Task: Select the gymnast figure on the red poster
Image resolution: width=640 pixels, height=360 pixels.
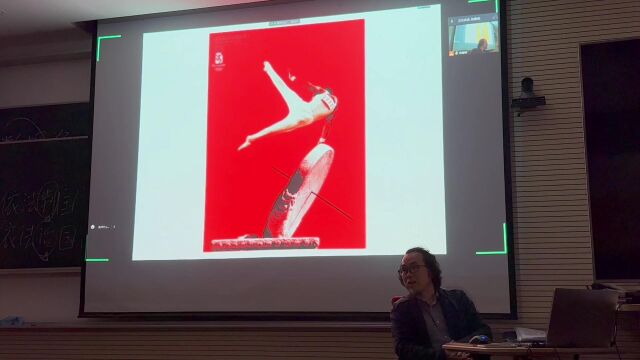Action: point(288,106)
